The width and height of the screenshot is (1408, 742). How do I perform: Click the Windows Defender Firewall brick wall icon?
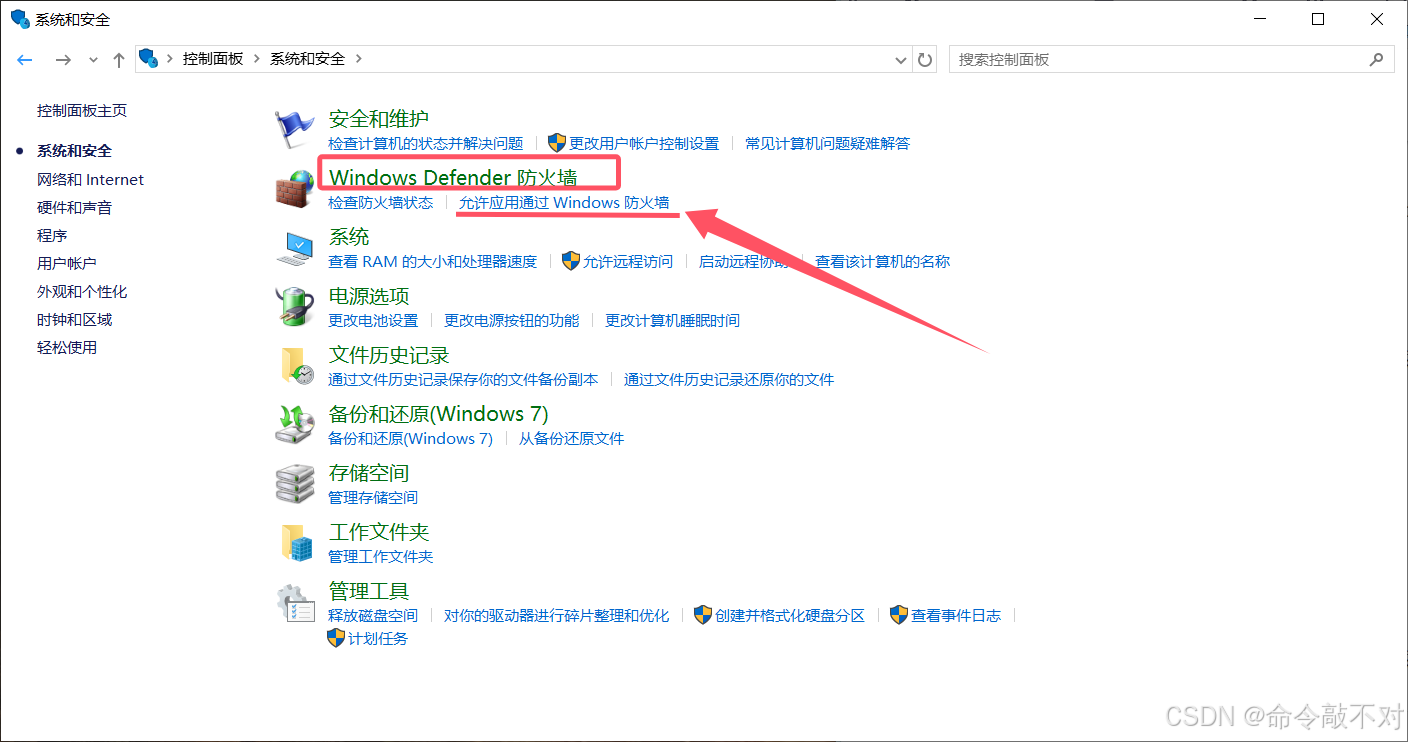pyautogui.click(x=295, y=189)
